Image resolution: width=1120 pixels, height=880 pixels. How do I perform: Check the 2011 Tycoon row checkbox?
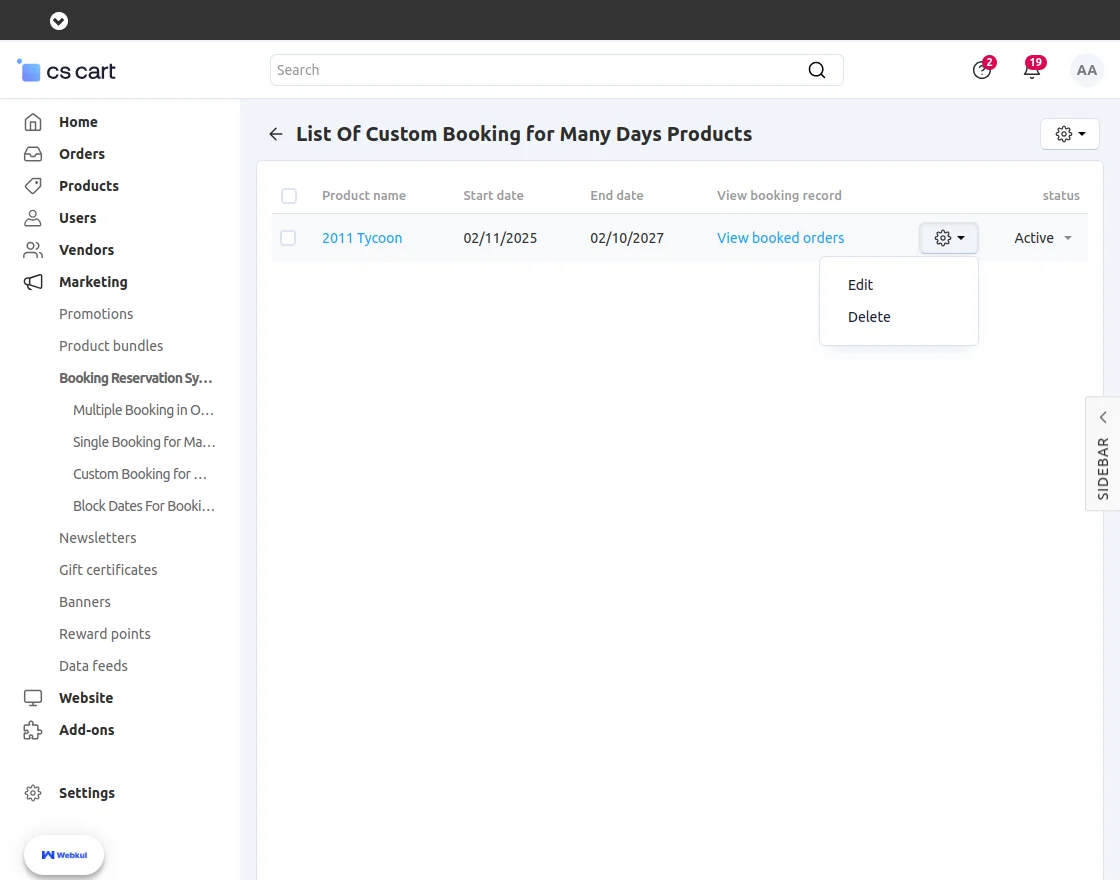[289, 237]
